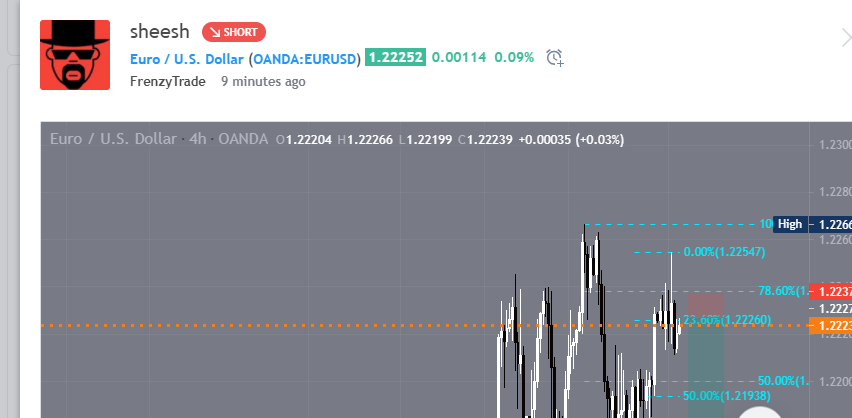
Task: Click the "sheesh" idea title
Action: (x=159, y=31)
